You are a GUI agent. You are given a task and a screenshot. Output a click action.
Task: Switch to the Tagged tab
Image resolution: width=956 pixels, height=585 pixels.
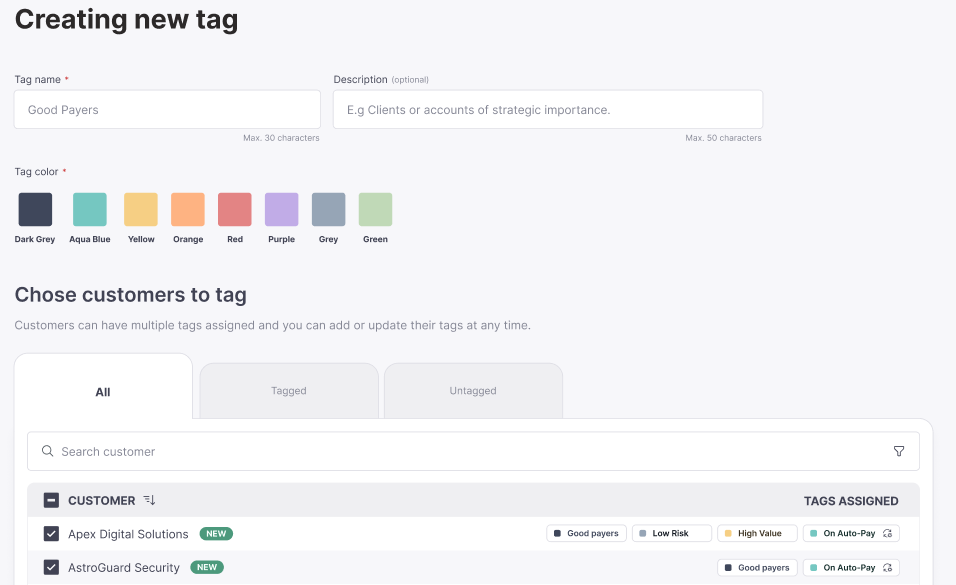tap(289, 391)
